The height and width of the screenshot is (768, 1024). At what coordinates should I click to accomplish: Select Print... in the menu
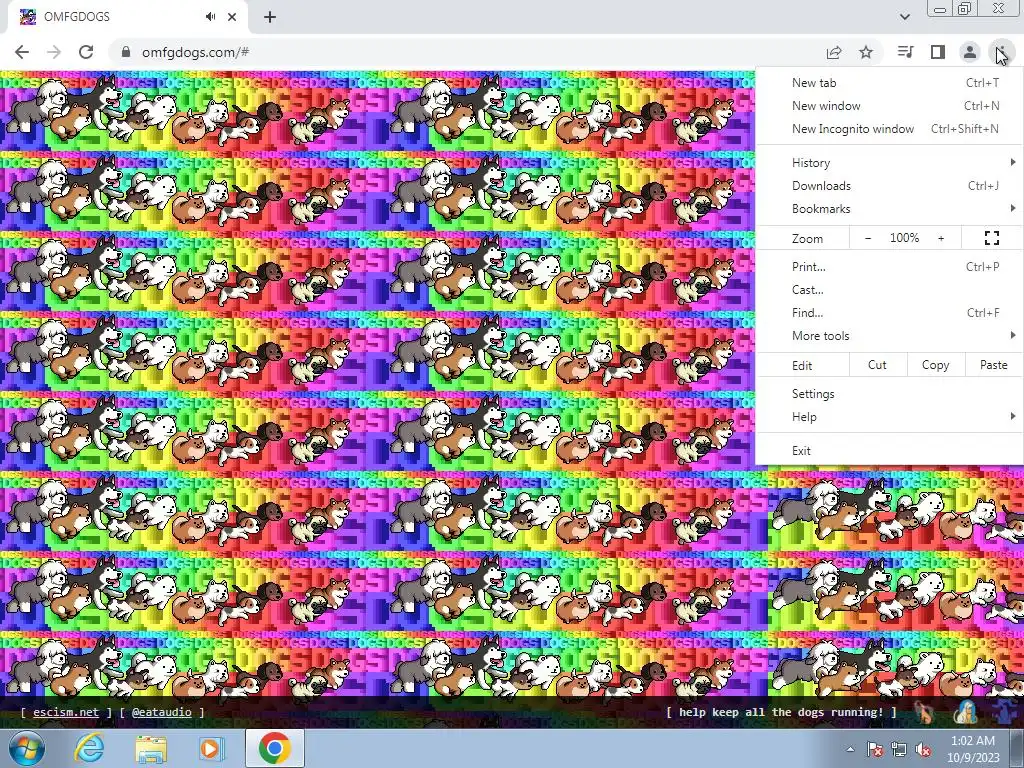point(889,266)
